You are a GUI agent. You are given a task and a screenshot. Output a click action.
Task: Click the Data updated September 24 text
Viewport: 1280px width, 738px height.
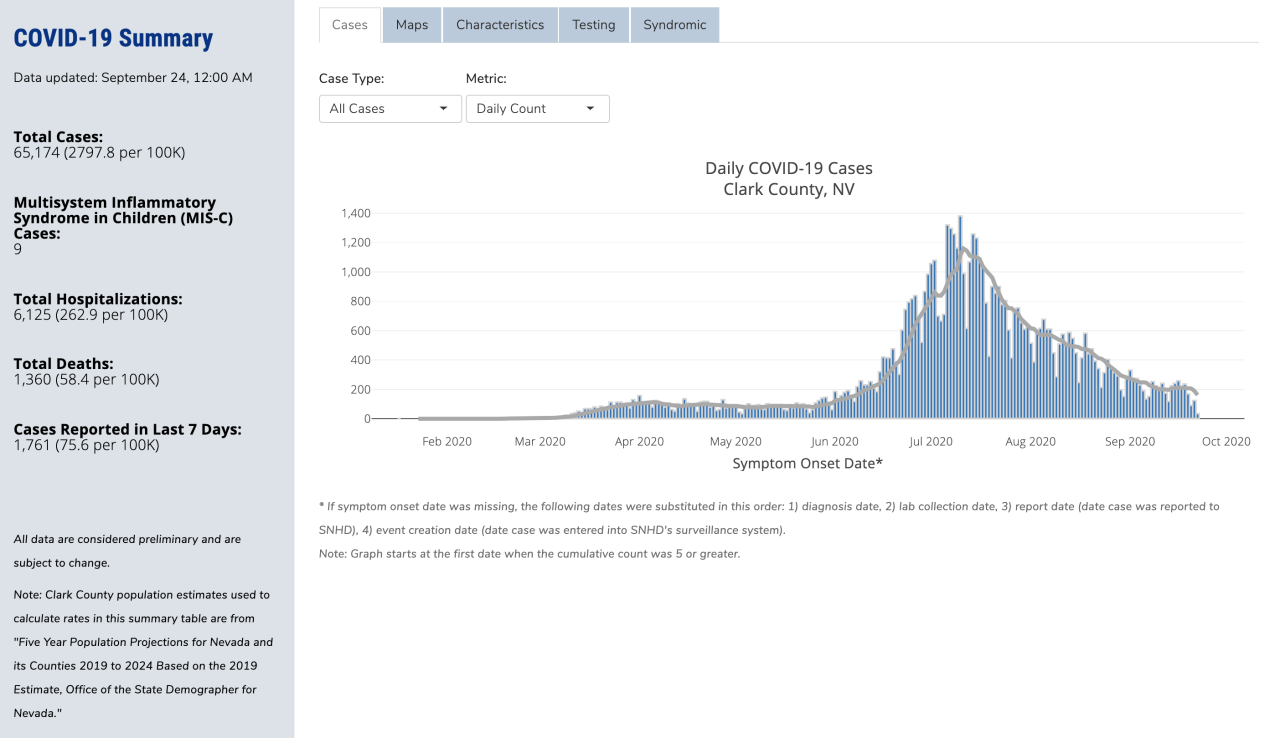[133, 77]
